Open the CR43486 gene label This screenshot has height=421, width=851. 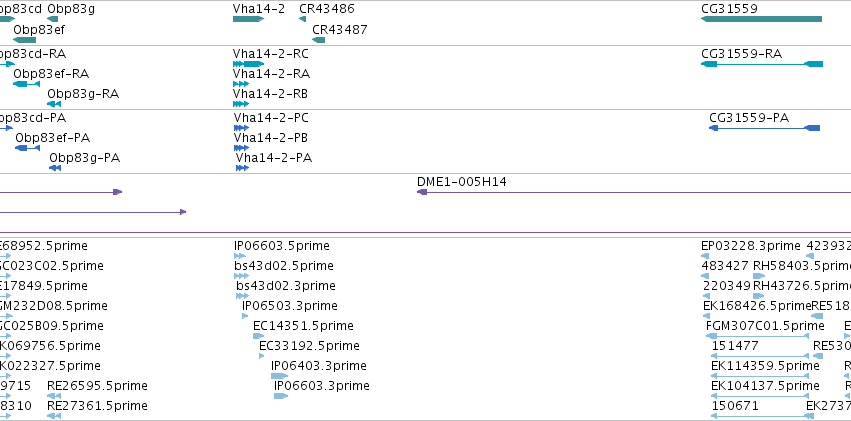327,9
